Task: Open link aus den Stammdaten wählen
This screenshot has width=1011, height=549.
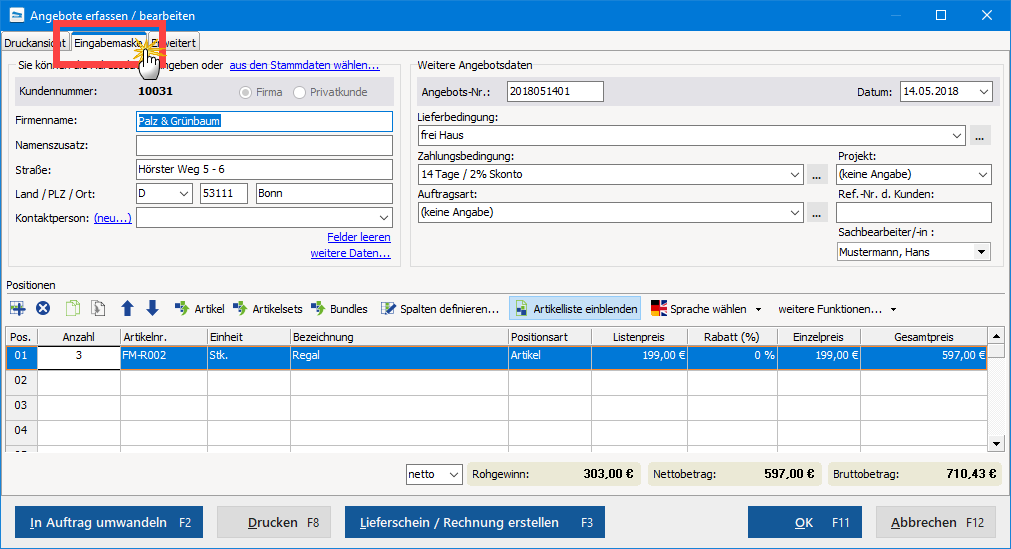Action: coord(304,65)
